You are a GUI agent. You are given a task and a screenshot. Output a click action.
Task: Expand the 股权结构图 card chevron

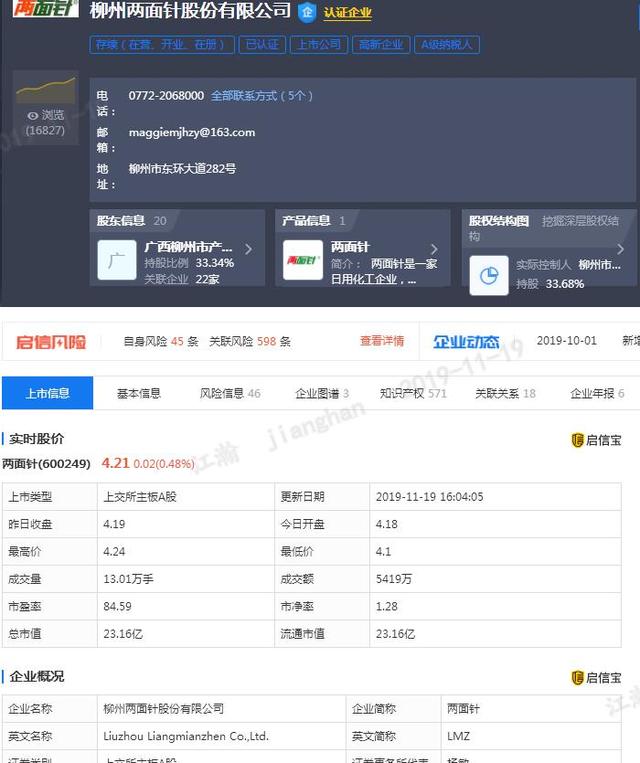tap(621, 249)
